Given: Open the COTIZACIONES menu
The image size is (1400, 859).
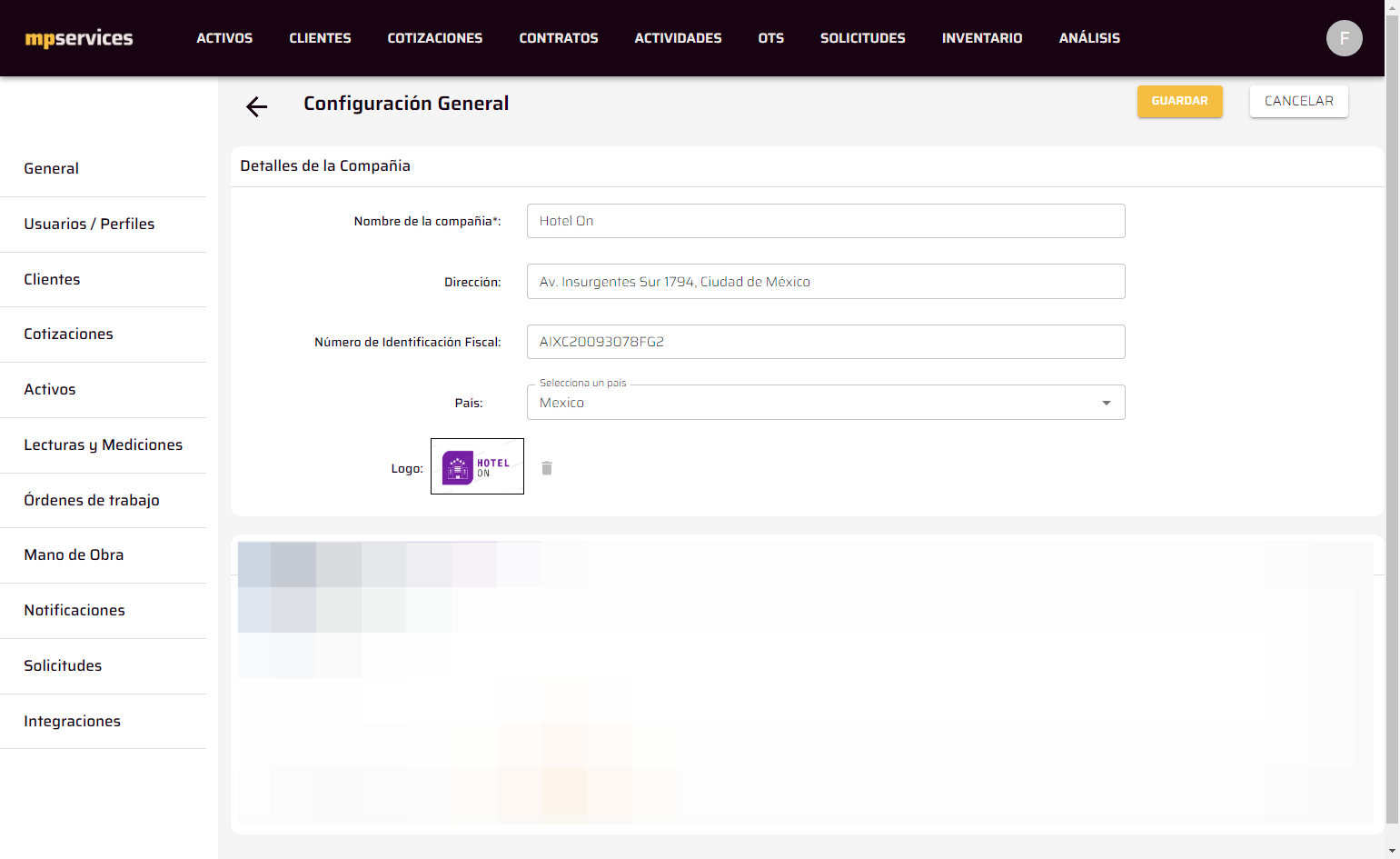Looking at the screenshot, I should [435, 38].
